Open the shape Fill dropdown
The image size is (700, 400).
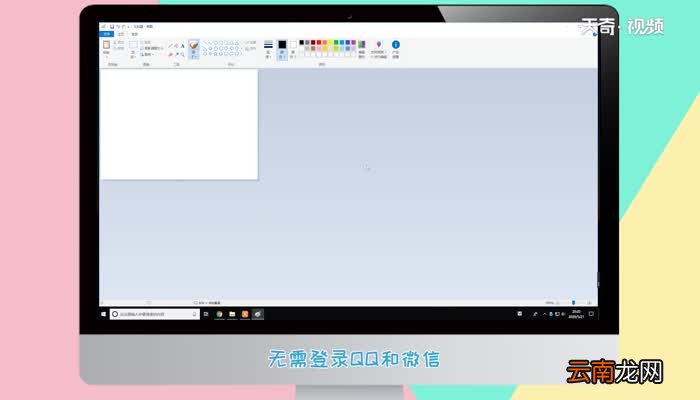click(251, 49)
